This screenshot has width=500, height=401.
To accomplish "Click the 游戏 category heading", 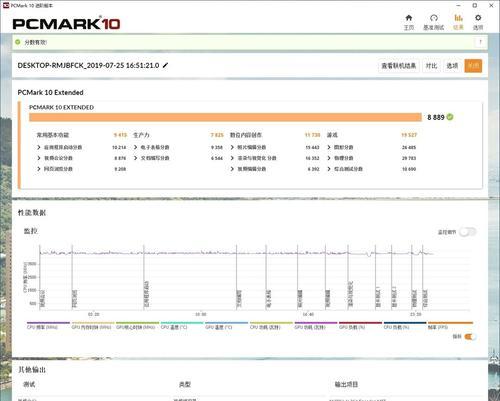I will [x=332, y=135].
